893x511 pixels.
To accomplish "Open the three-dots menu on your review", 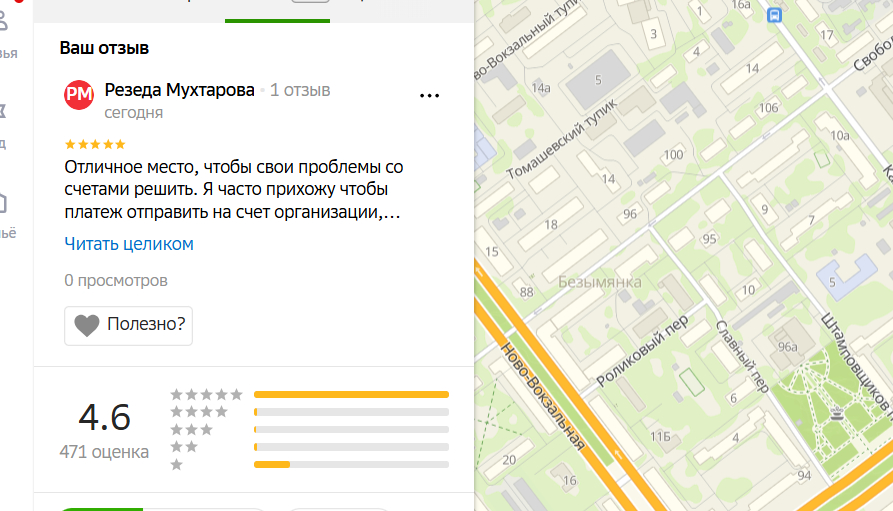I will [x=429, y=96].
